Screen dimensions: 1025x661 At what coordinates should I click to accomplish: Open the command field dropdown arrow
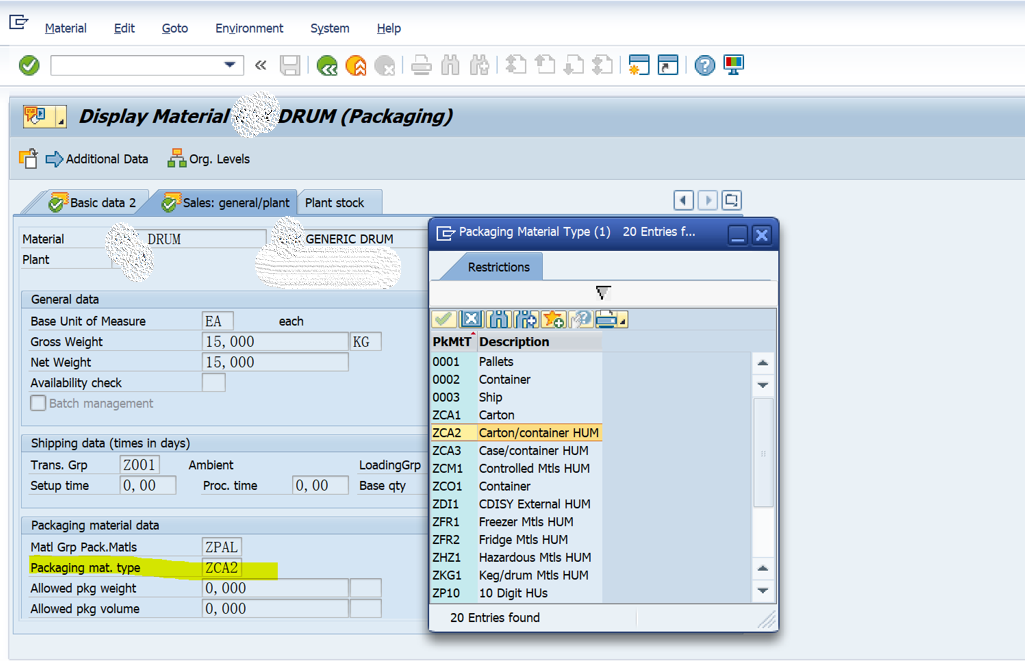(232, 65)
